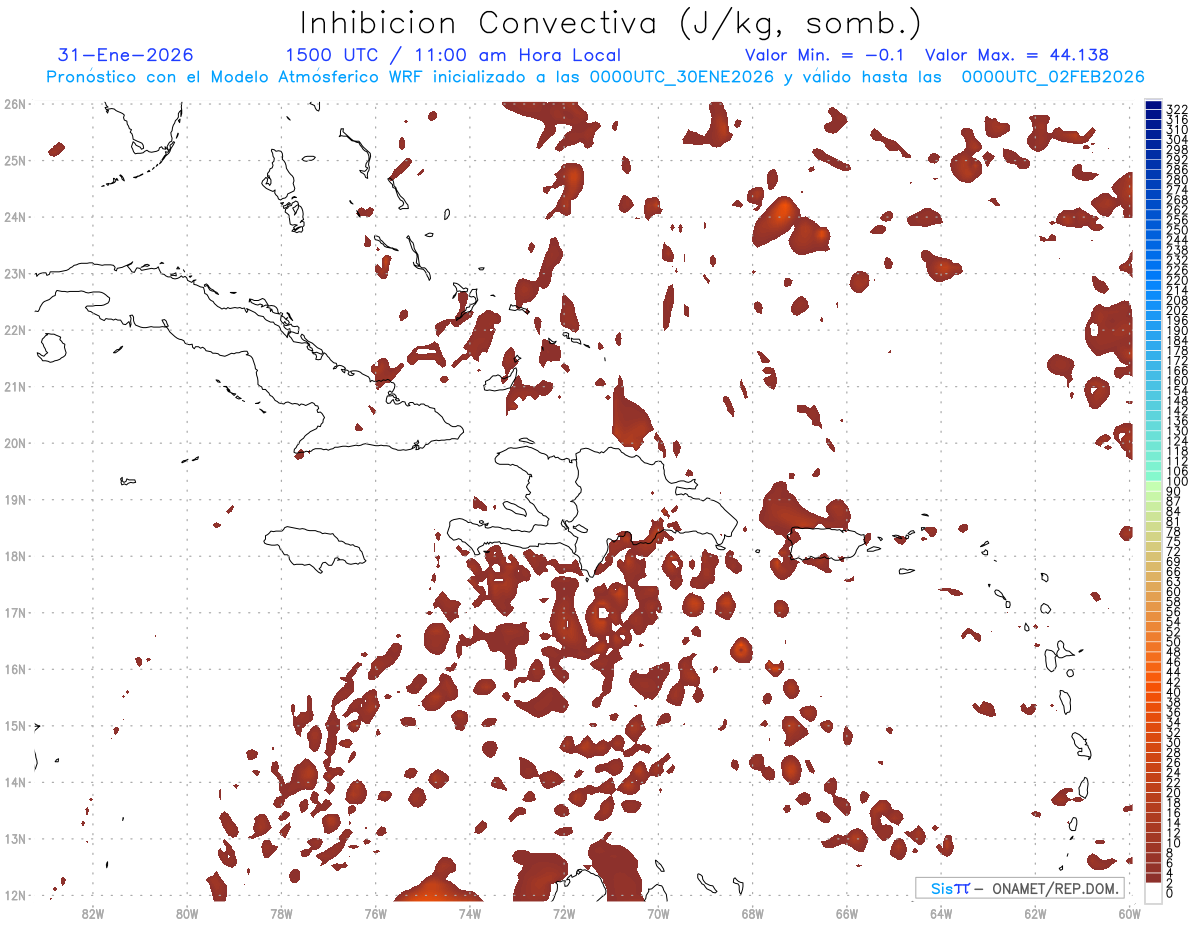Click the color scale value "60"
The width and height of the screenshot is (1200, 927).
click(1173, 591)
